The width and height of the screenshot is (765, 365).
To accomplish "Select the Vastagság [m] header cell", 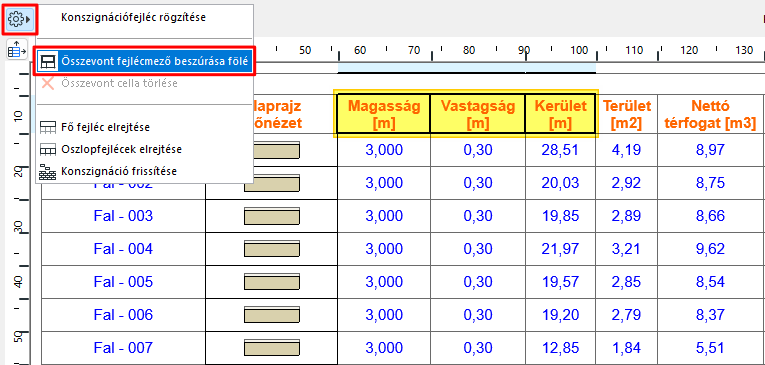I will (x=478, y=114).
